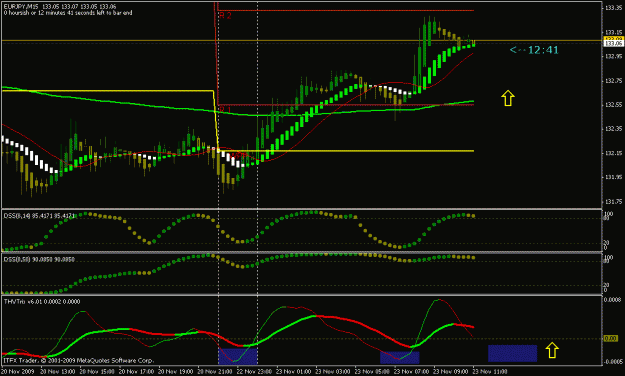Click the 132.15 price axis label

point(613,154)
